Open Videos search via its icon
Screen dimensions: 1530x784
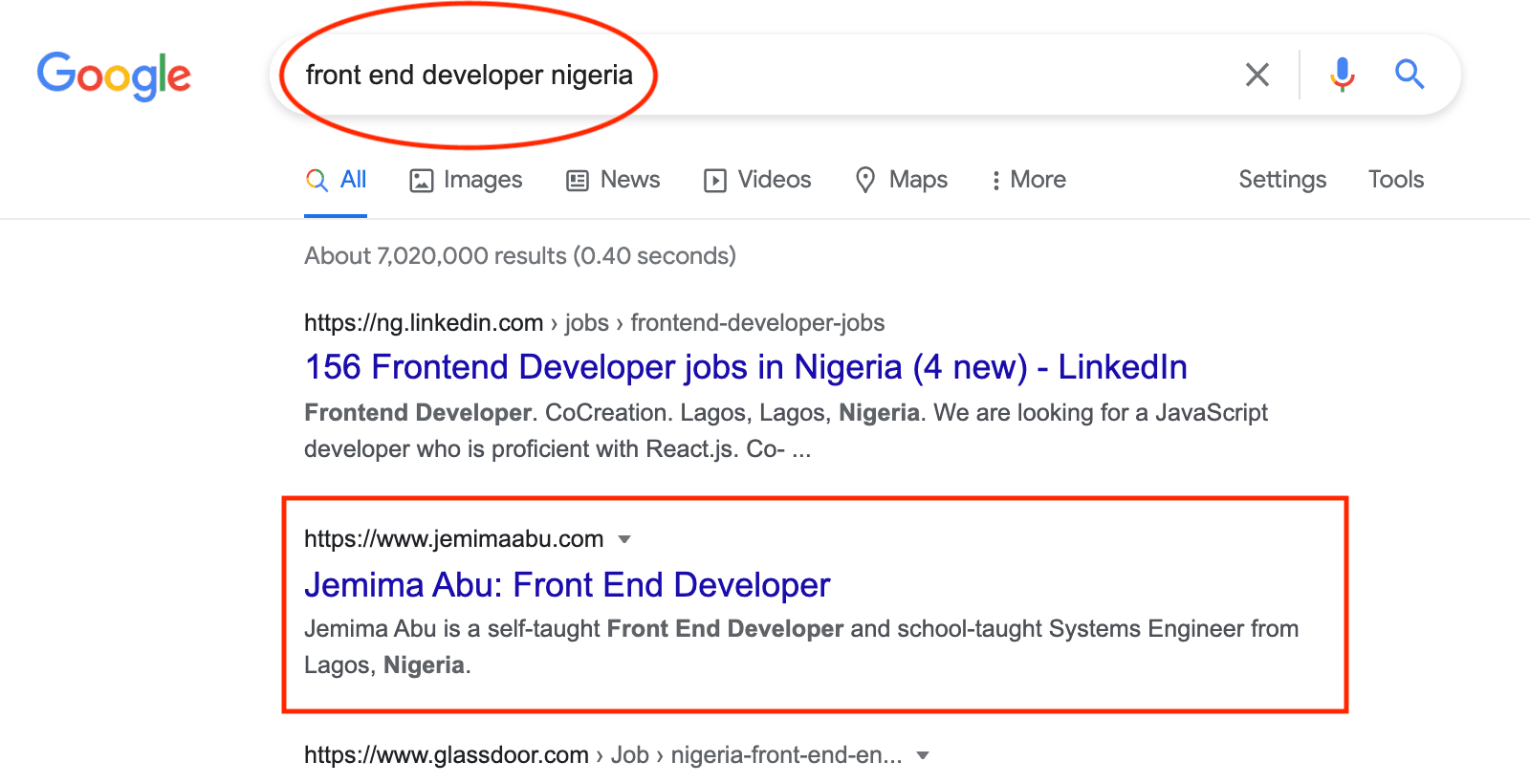tap(714, 180)
